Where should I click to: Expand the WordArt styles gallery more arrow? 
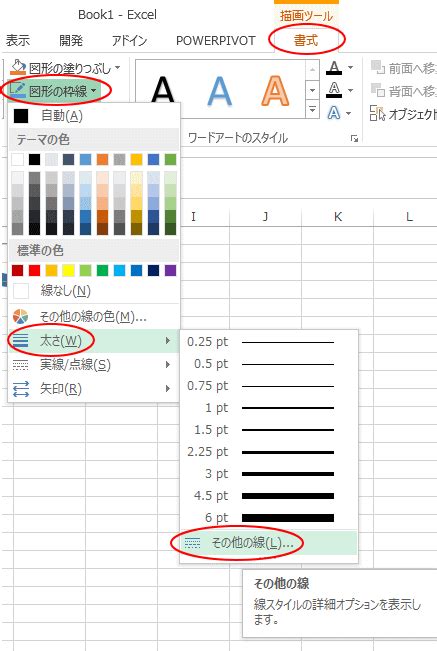pyautogui.click(x=312, y=110)
